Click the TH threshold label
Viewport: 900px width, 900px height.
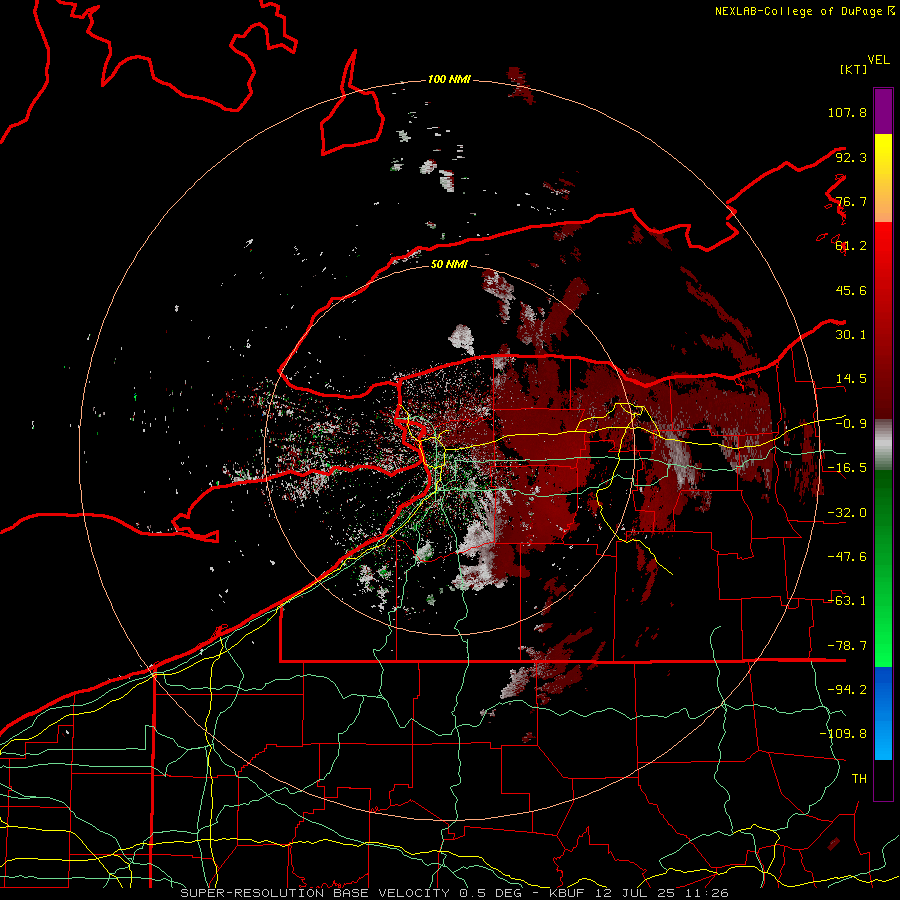(859, 779)
